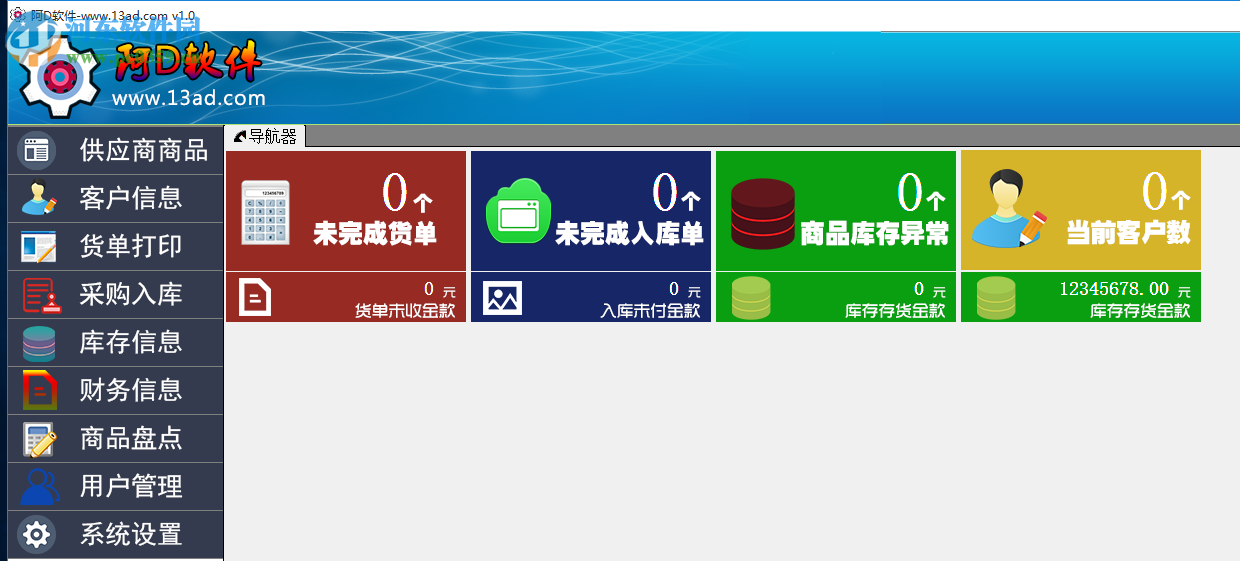The width and height of the screenshot is (1240, 561).
Task: Click the 货单未收金款 text
Action: click(405, 311)
